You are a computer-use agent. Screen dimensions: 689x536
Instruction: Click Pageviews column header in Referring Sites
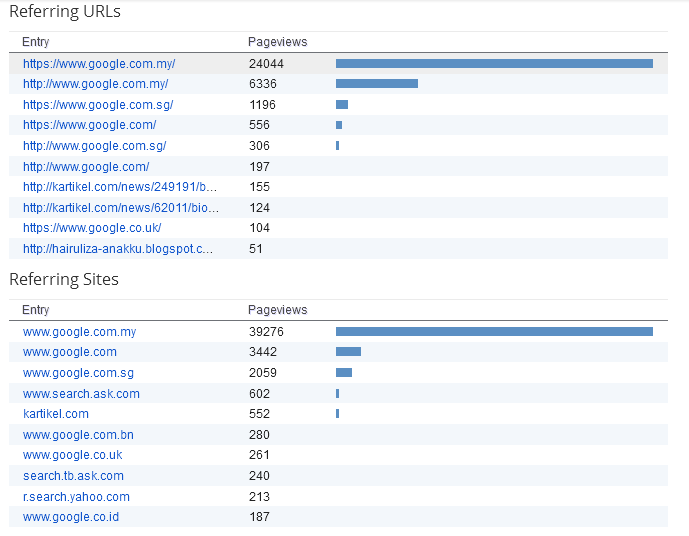278,310
